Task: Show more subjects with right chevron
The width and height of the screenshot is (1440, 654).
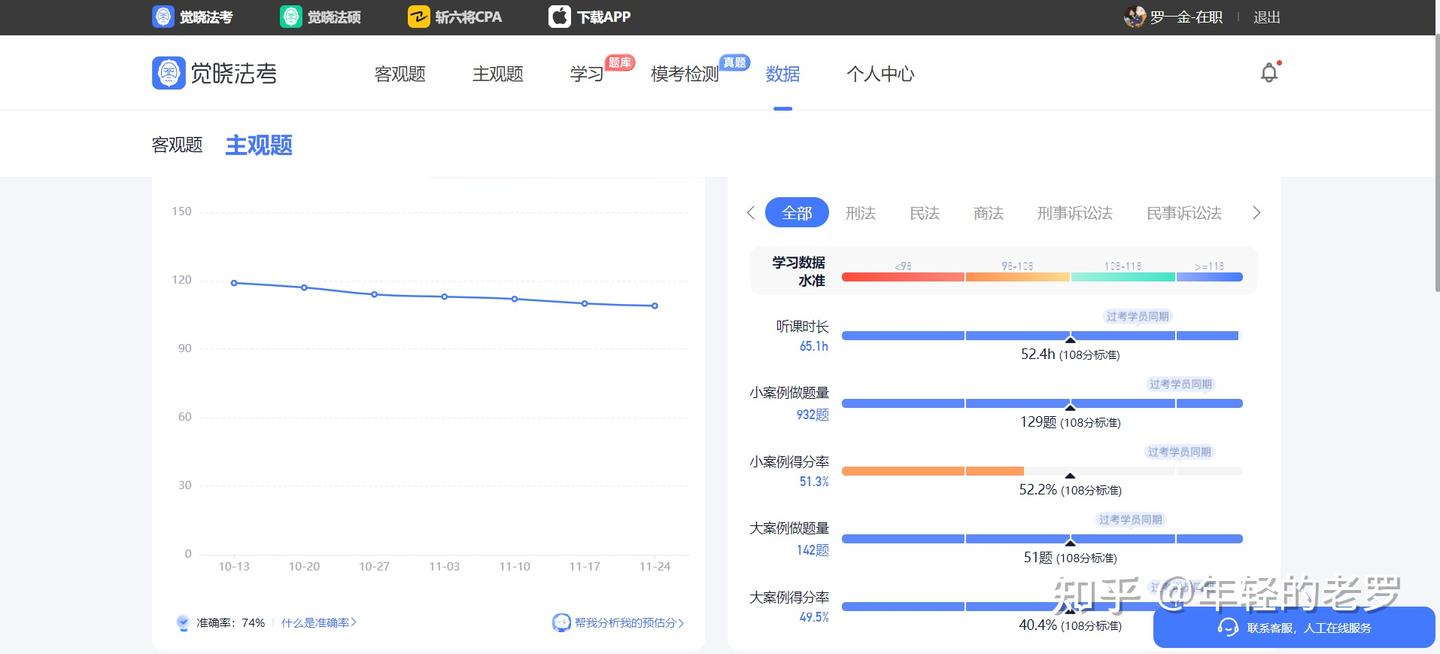Action: (x=1257, y=213)
